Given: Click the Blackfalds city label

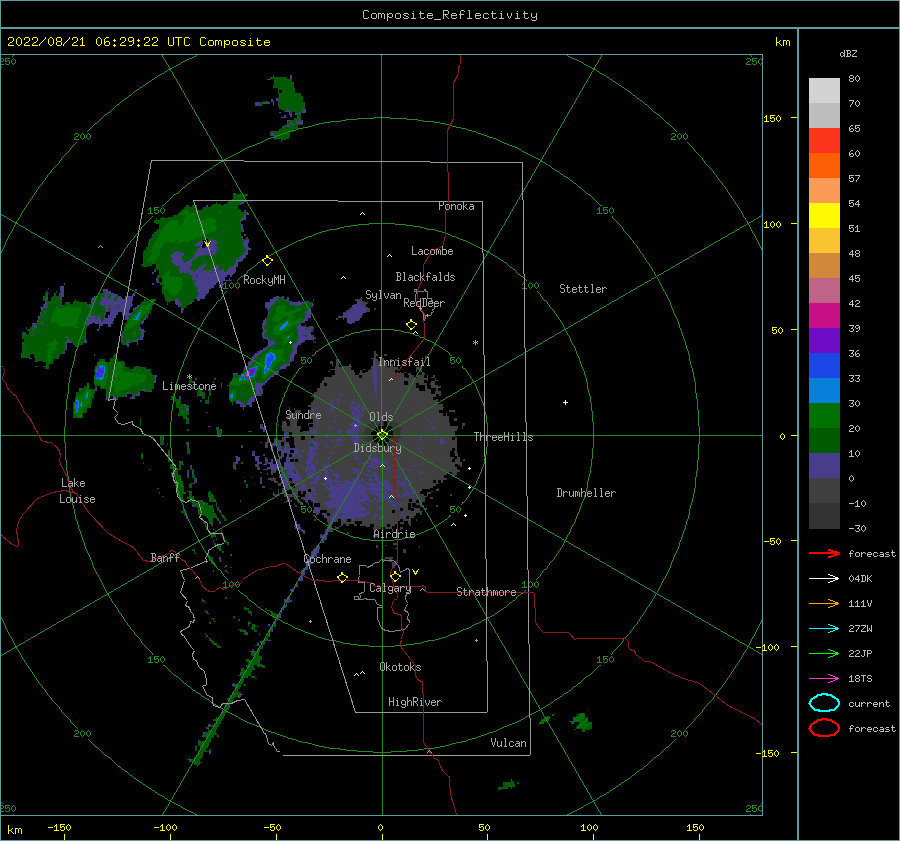Looking at the screenshot, I should click(425, 277).
